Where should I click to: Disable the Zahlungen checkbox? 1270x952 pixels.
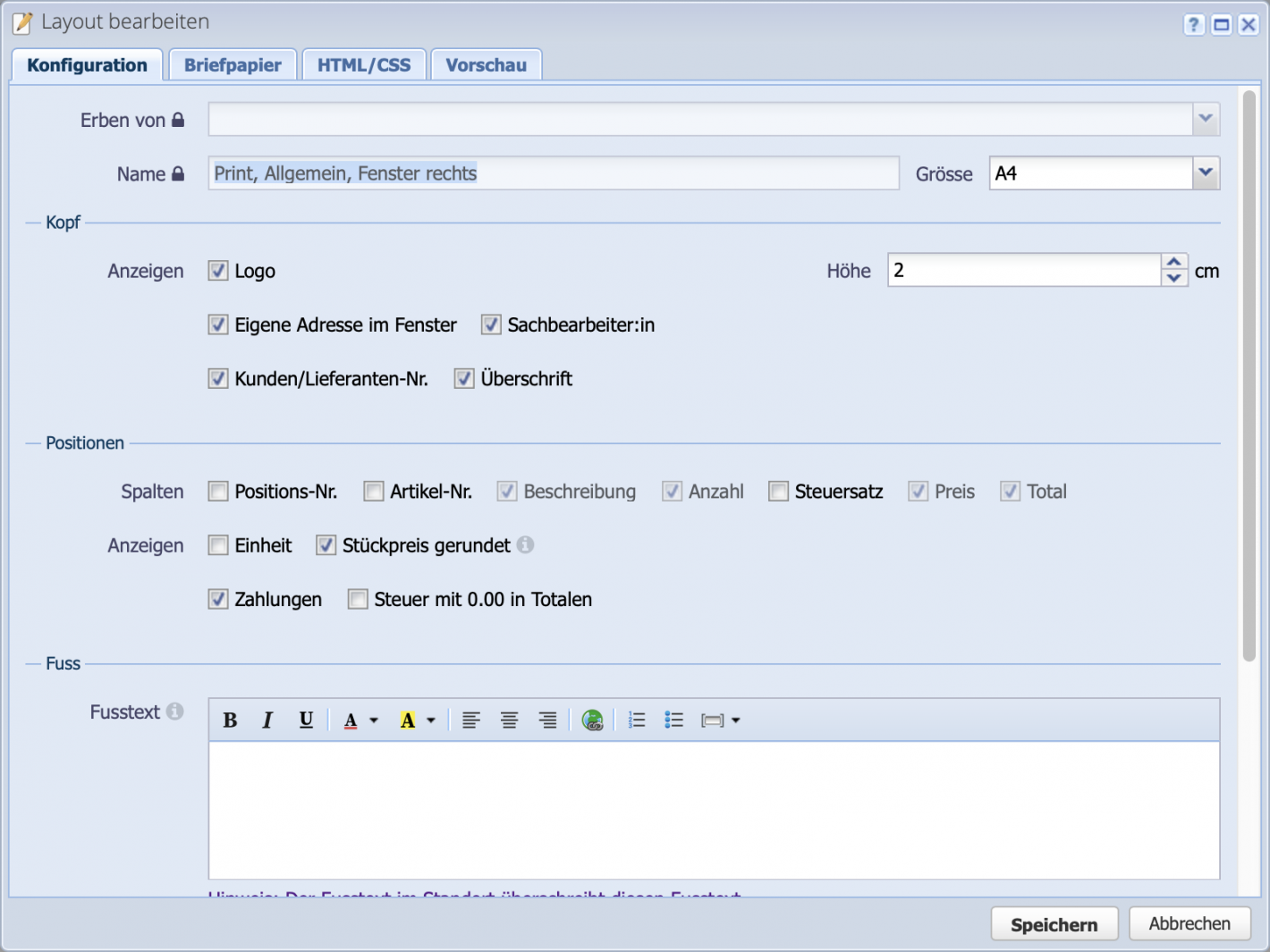tap(218, 599)
